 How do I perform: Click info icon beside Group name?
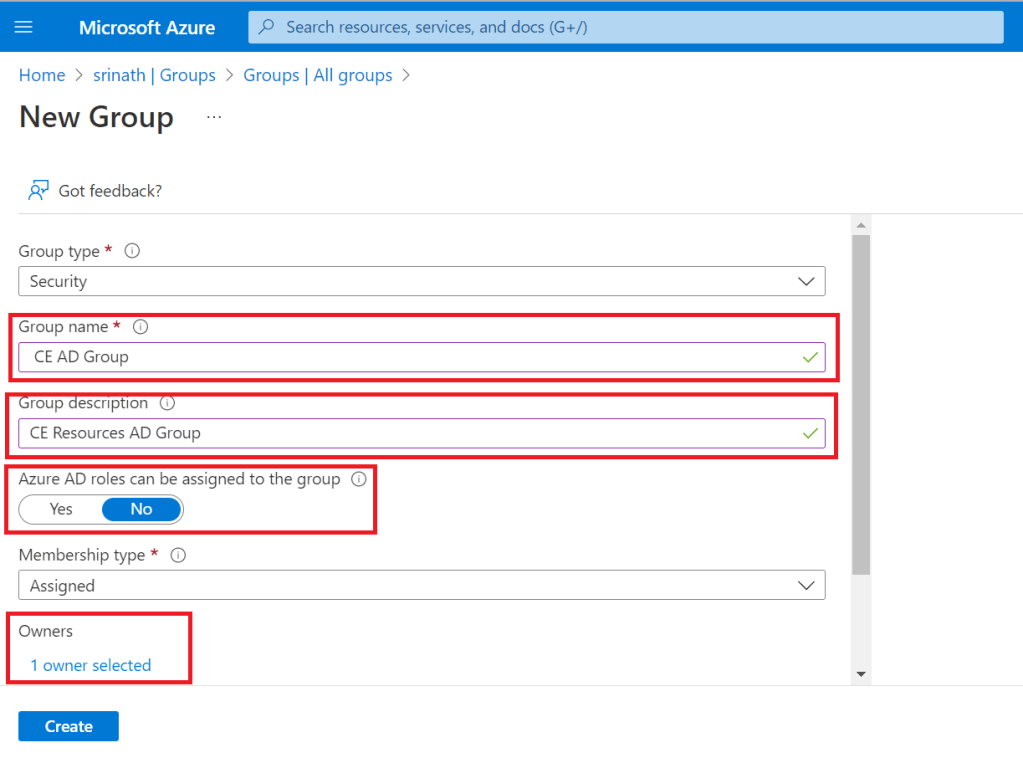point(141,327)
